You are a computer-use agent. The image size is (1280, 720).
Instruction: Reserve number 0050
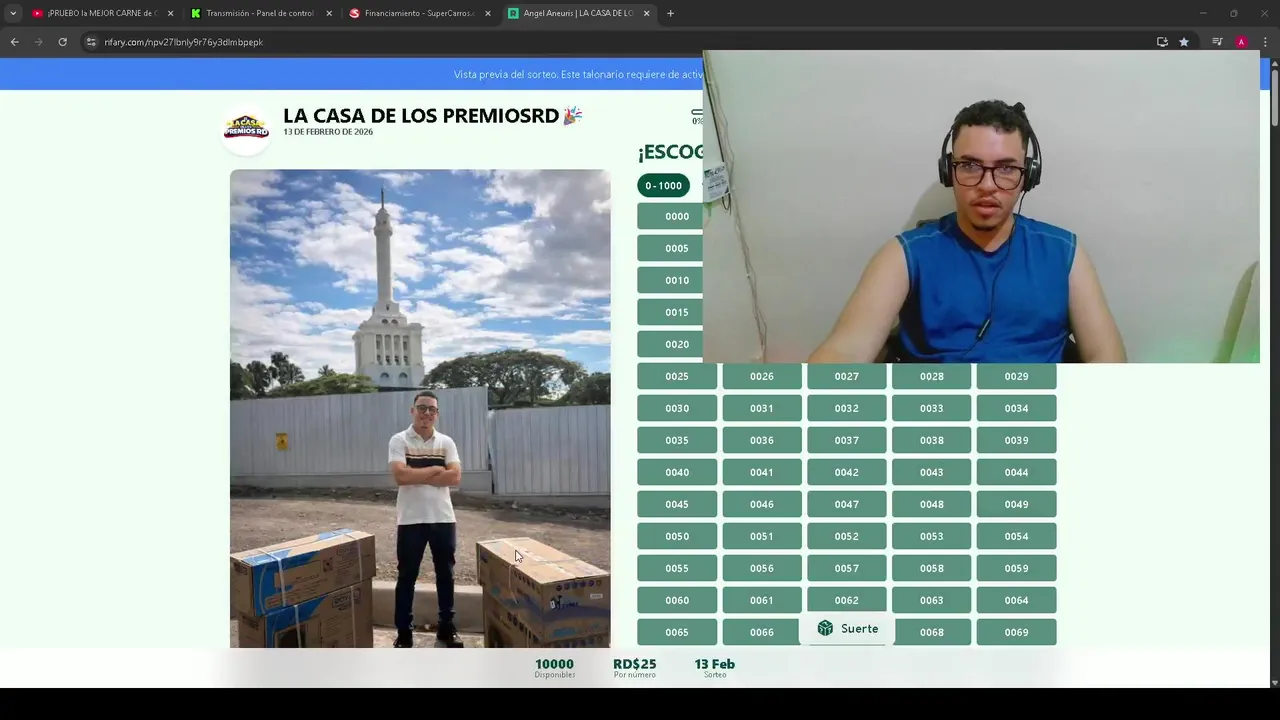pos(677,536)
